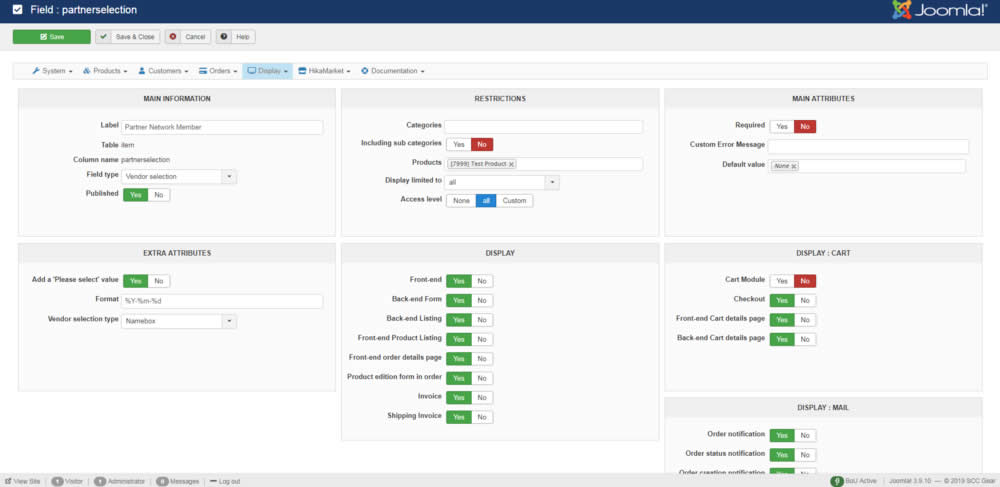Screen dimensions: 1000x487
Task: Open the Orders menu
Action: point(218,71)
